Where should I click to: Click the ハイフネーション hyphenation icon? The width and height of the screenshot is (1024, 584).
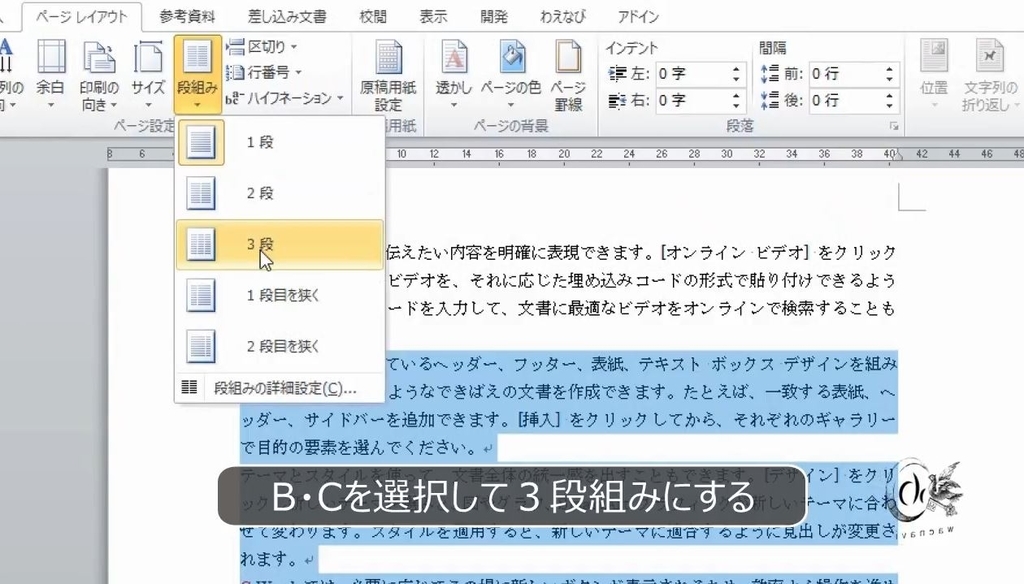pos(235,98)
